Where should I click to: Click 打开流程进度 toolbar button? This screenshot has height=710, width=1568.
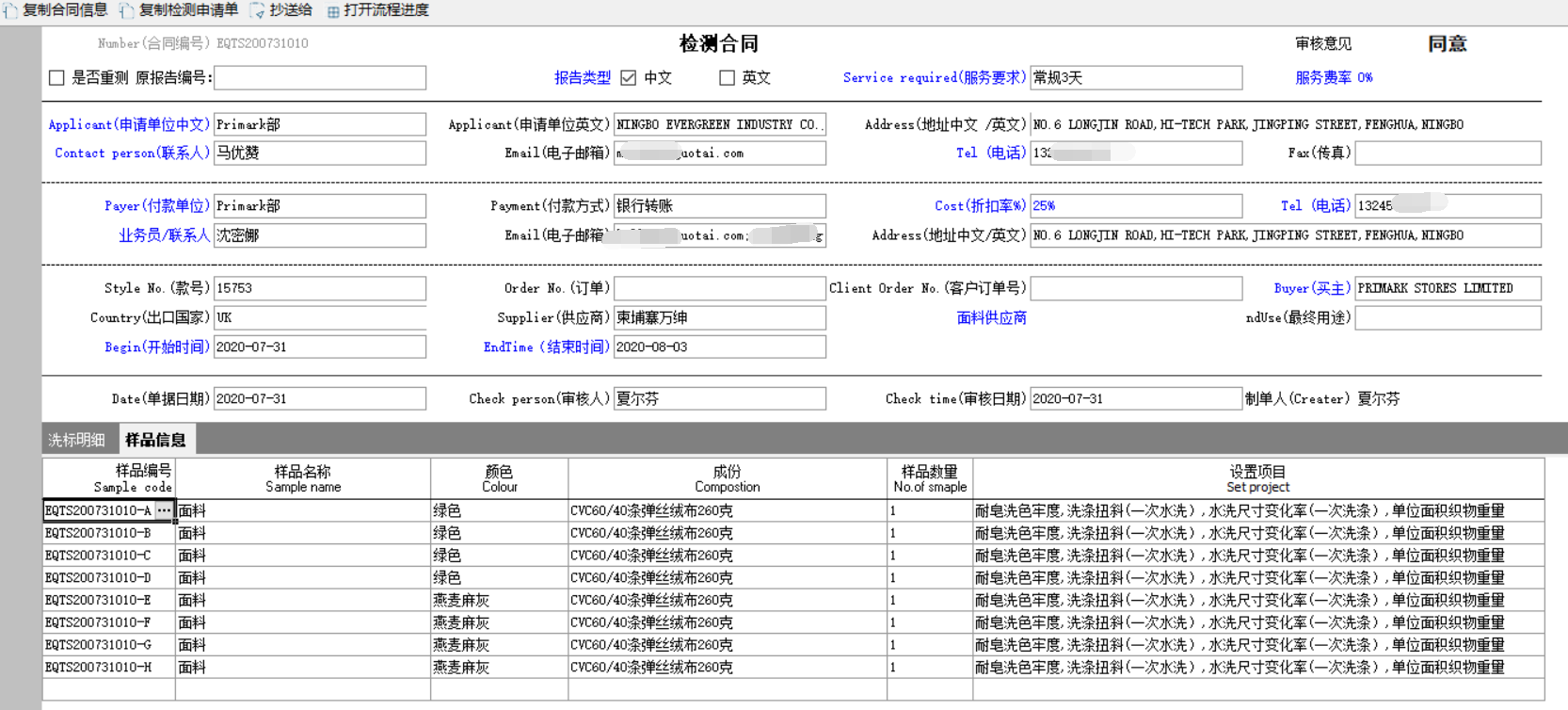[377, 10]
